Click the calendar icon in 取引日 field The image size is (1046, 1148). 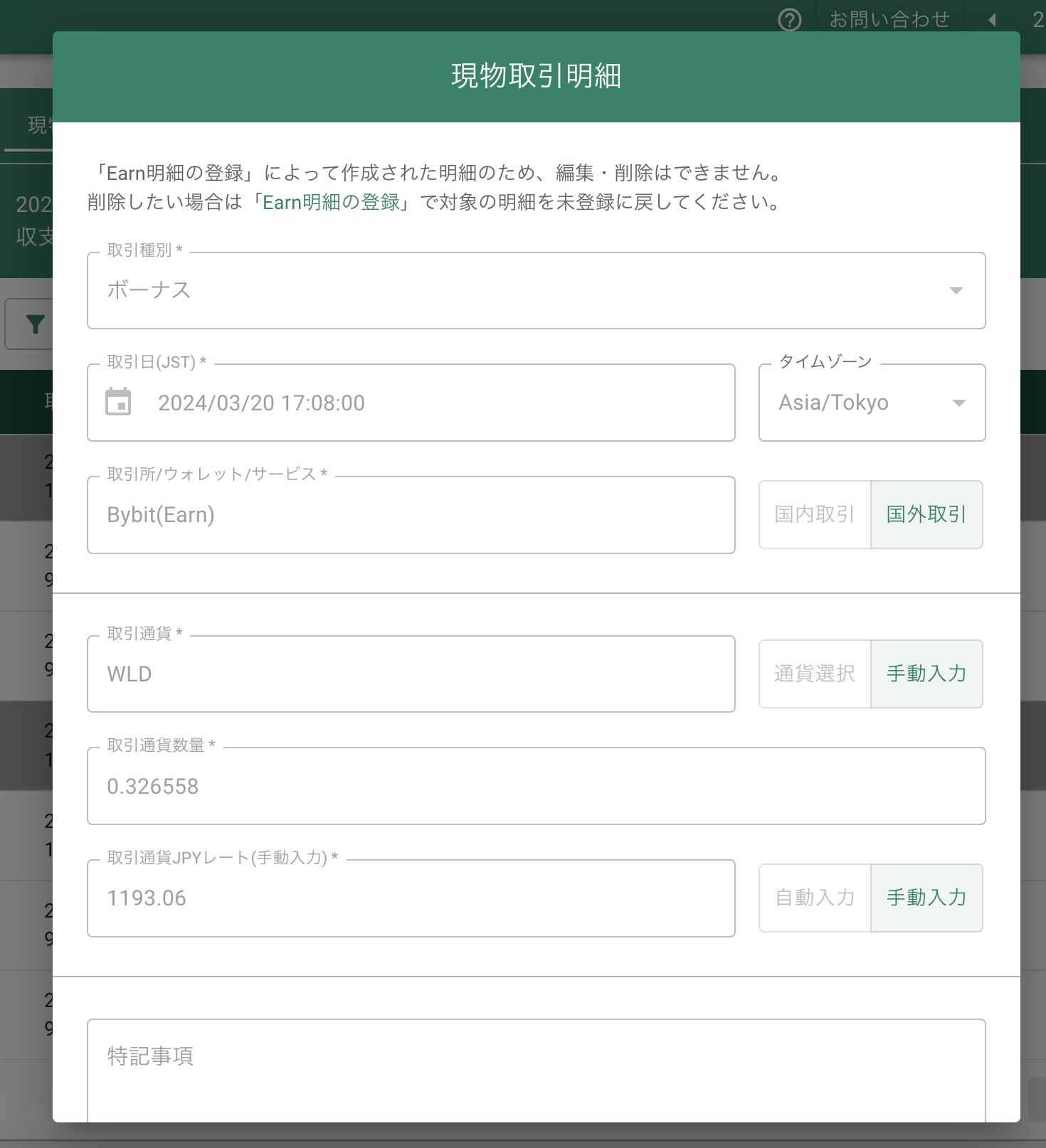(x=118, y=402)
